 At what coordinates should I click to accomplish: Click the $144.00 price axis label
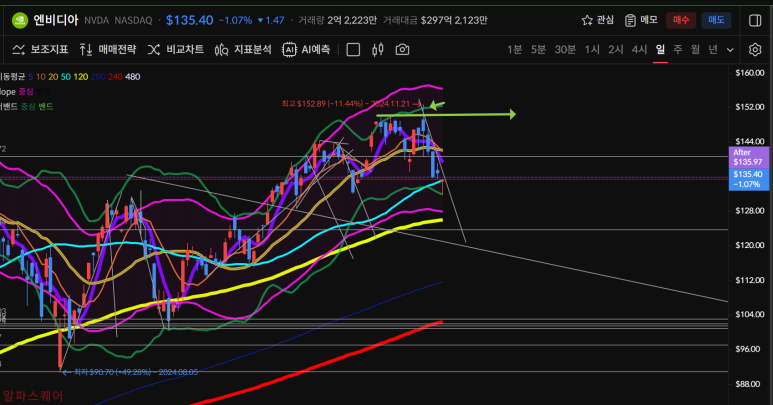(749, 141)
